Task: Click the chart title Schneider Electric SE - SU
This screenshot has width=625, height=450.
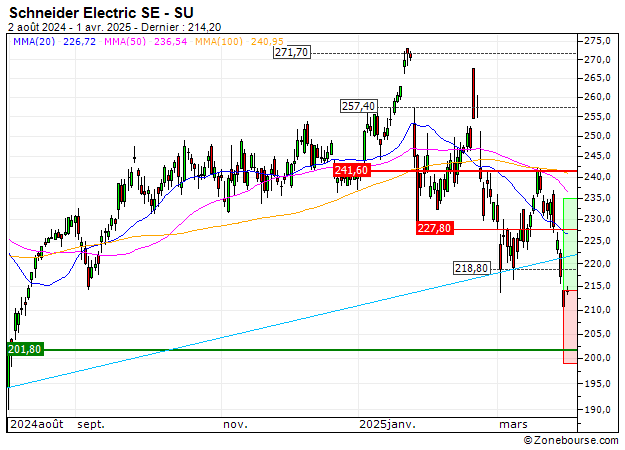Action: tap(101, 13)
